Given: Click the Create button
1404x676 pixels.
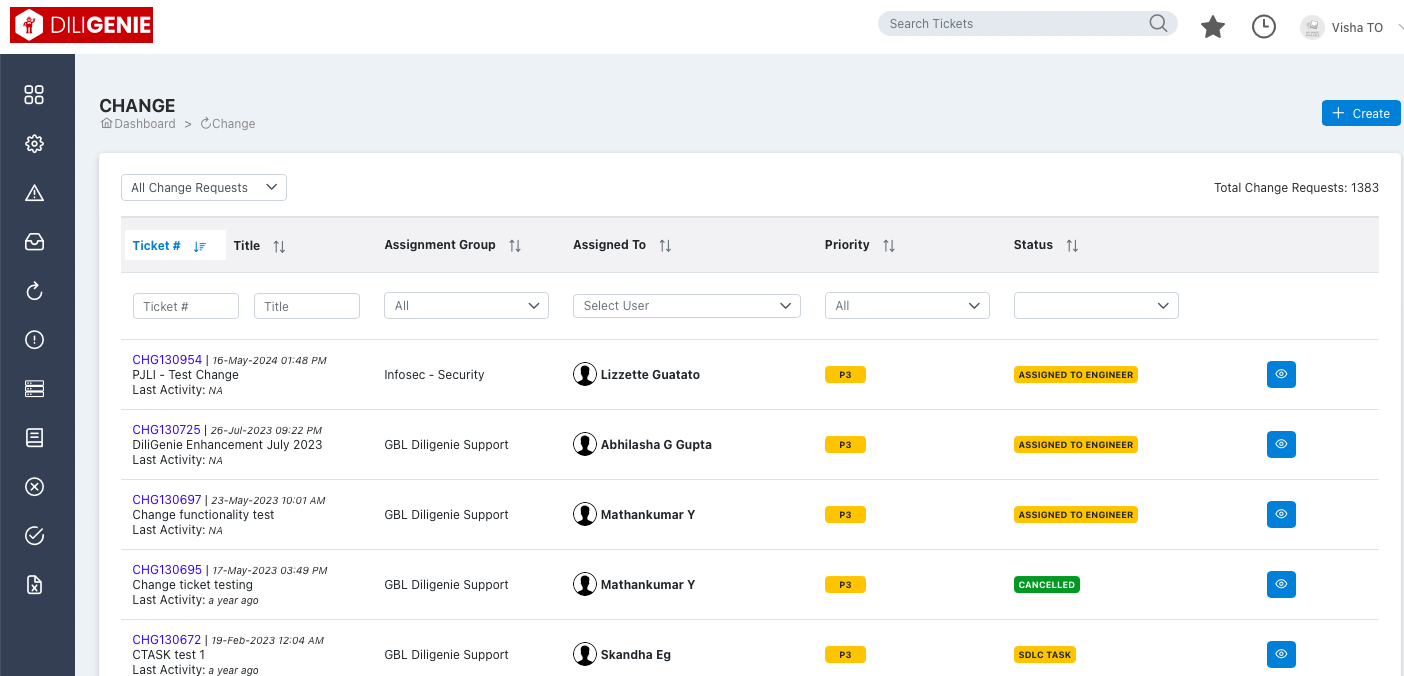Looking at the screenshot, I should [x=1360, y=113].
